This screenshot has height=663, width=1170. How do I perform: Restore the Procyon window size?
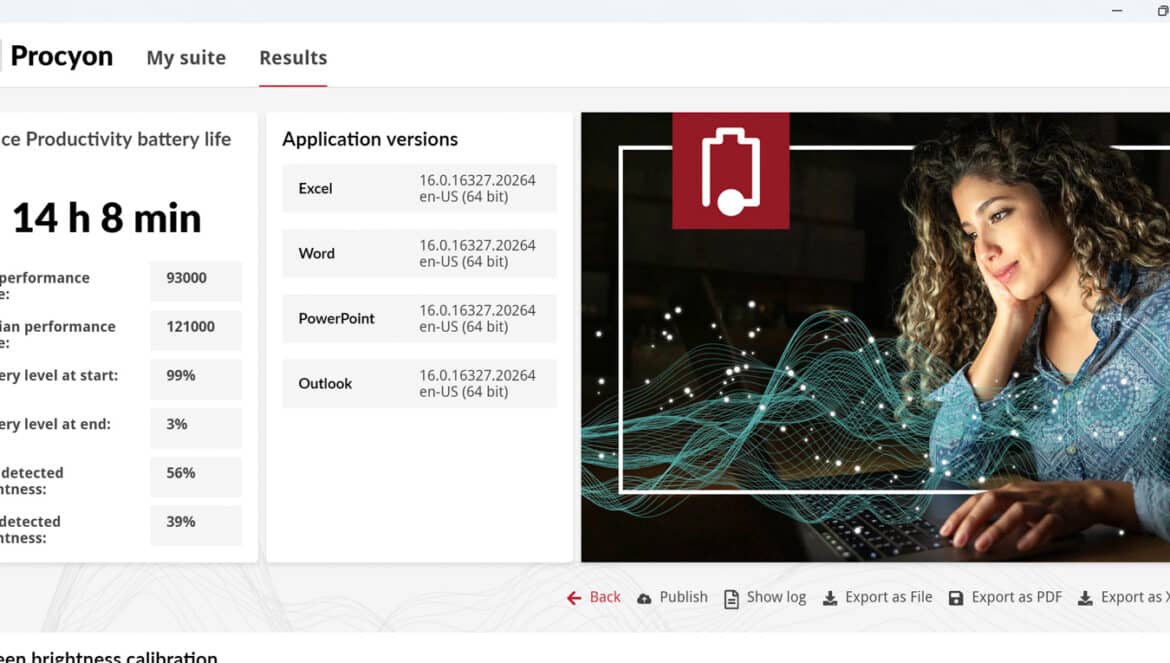pos(1163,11)
